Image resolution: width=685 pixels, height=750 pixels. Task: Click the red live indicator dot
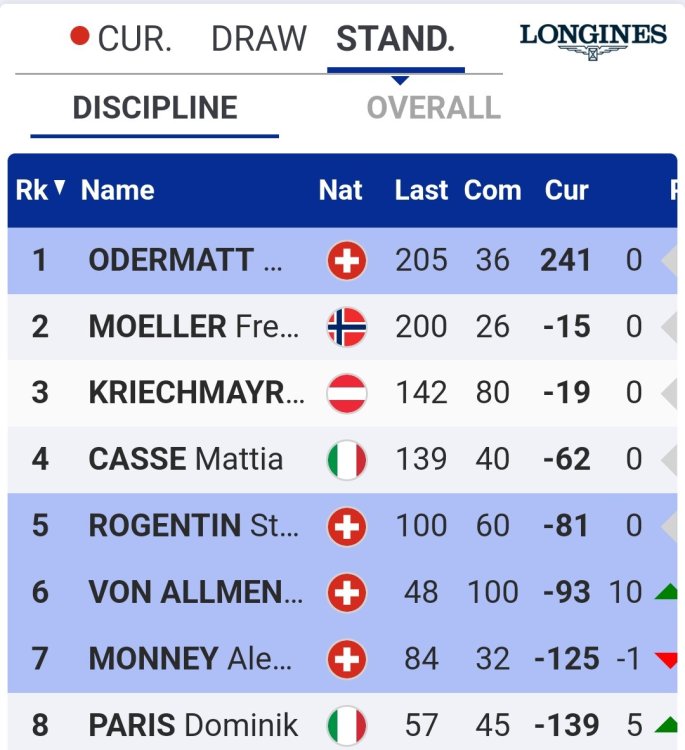tap(80, 37)
